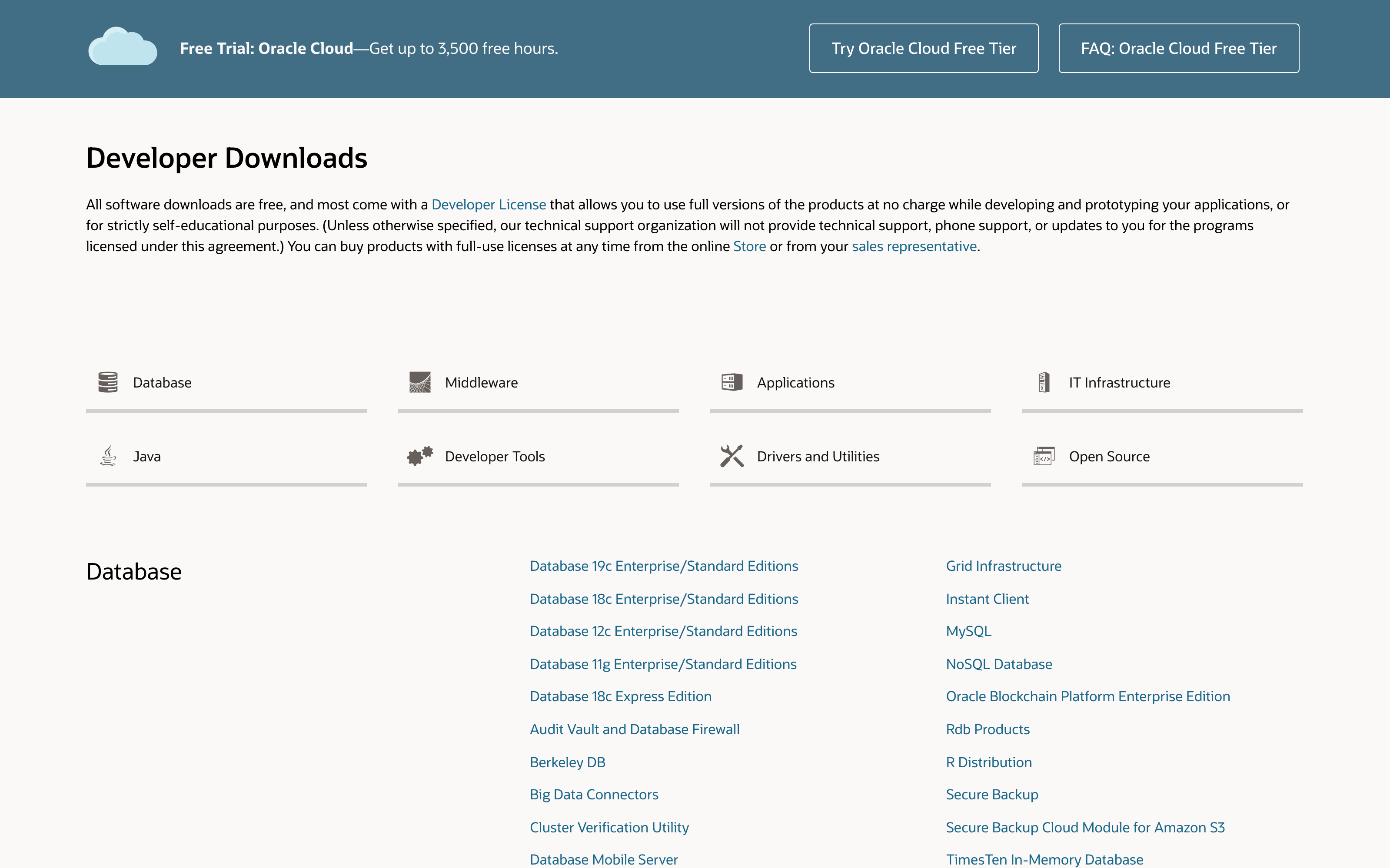Click Try Oracle Cloud Free Tier button
Screen dimensions: 1390x868
924,48
